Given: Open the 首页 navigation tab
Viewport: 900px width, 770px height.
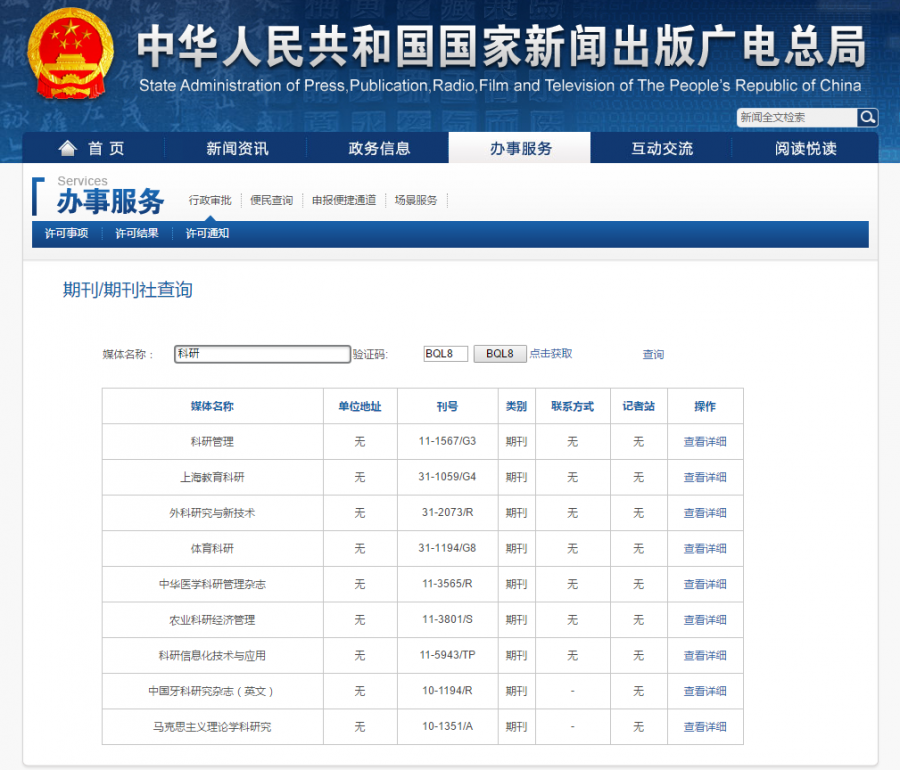Looking at the screenshot, I should [x=93, y=148].
